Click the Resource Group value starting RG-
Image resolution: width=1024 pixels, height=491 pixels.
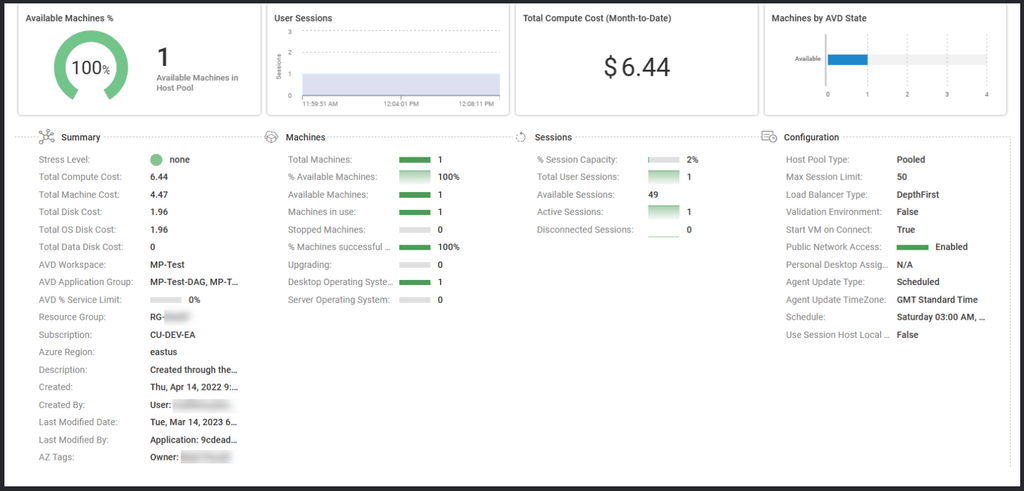[x=170, y=317]
